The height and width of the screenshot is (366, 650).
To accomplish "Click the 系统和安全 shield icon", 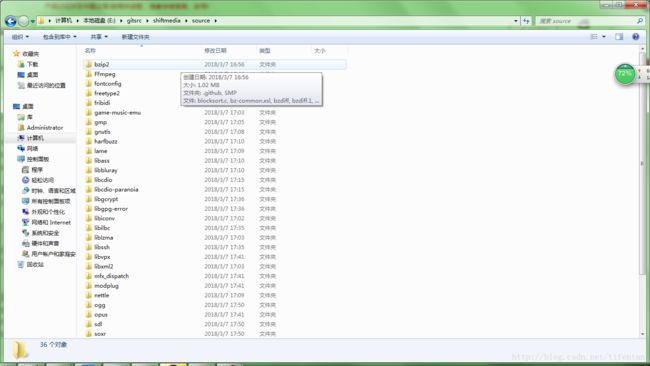I will click(x=25, y=233).
